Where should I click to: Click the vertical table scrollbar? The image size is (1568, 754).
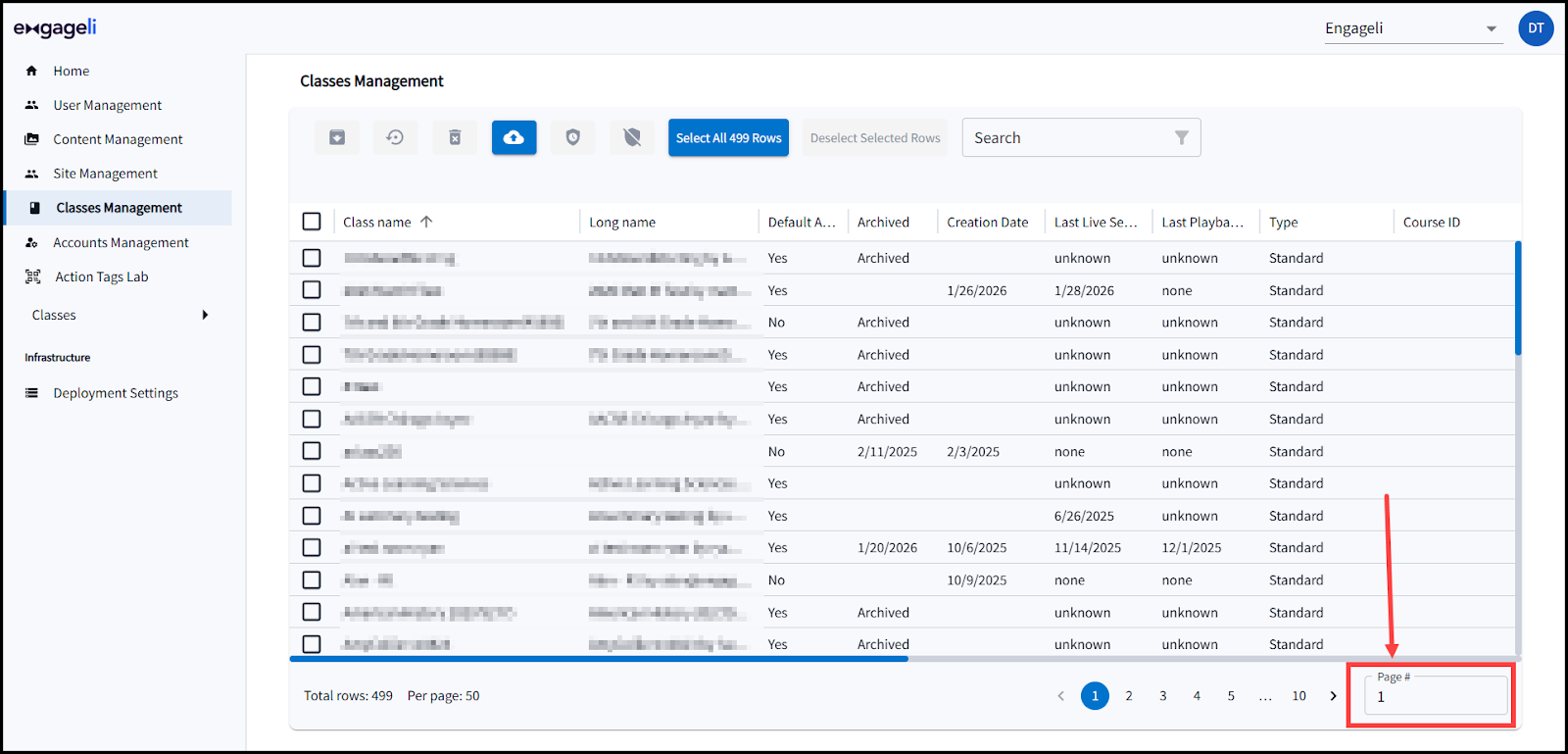tap(1518, 298)
